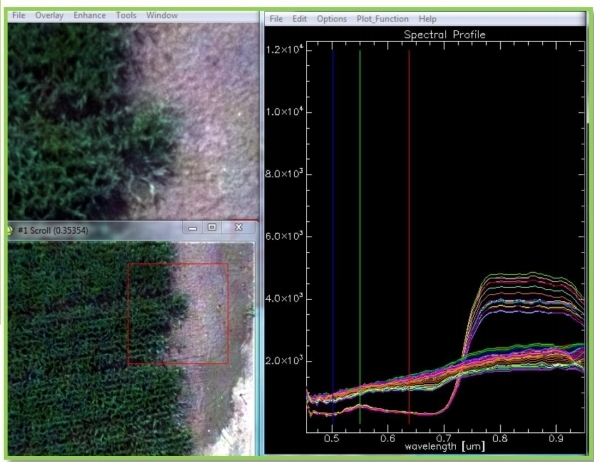Select the green band marker line
The width and height of the screenshot is (594, 462).
pyautogui.click(x=360, y=237)
